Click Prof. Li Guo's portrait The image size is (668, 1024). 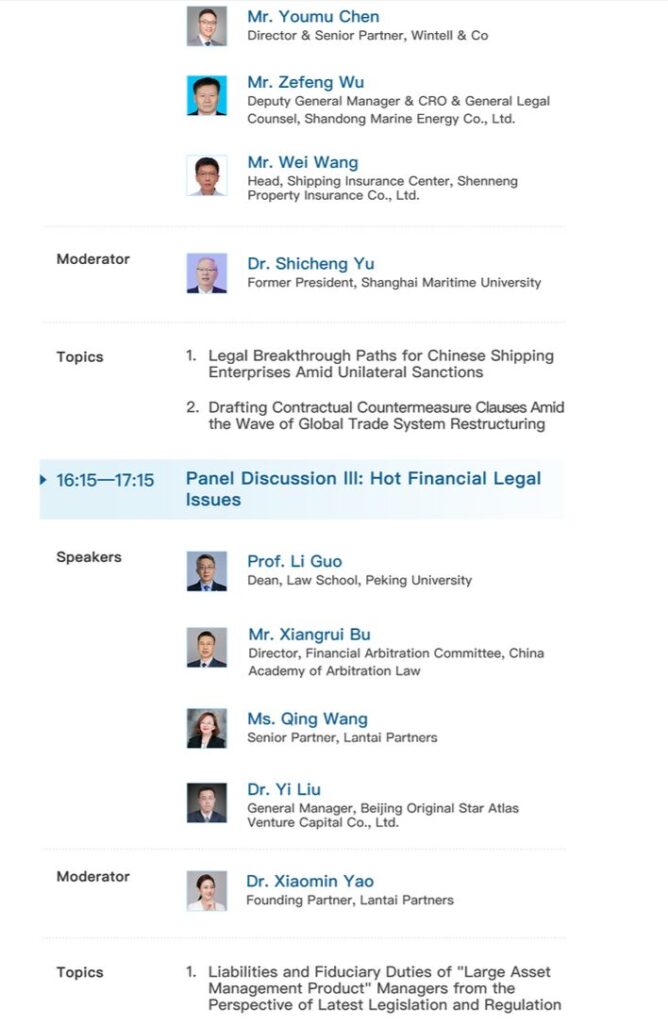tap(207, 571)
